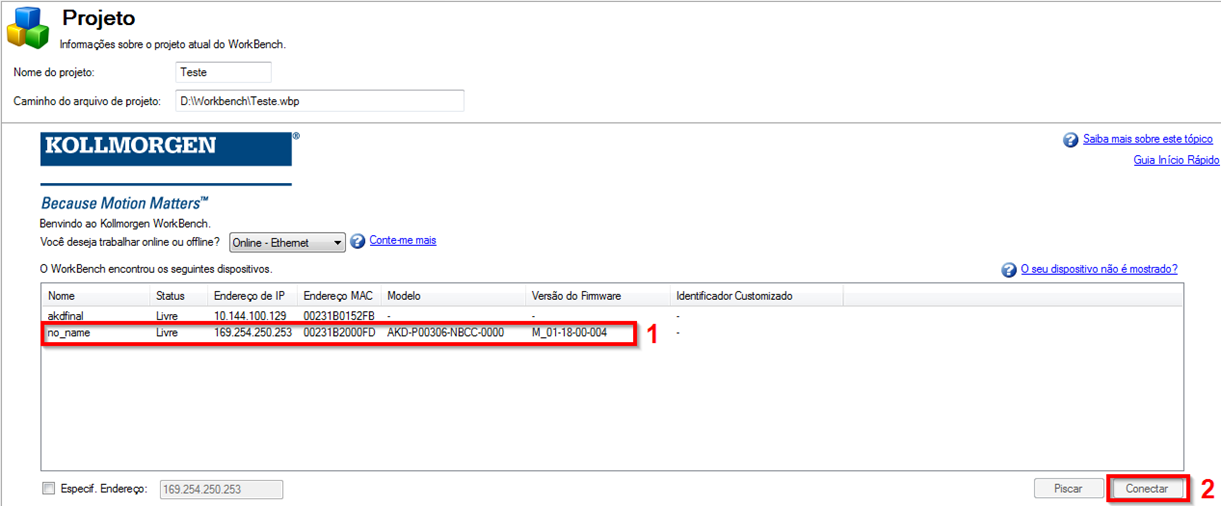Image resolution: width=1221 pixels, height=506 pixels.
Task: Sort by Endereço MAC column header
Action: pos(341,296)
